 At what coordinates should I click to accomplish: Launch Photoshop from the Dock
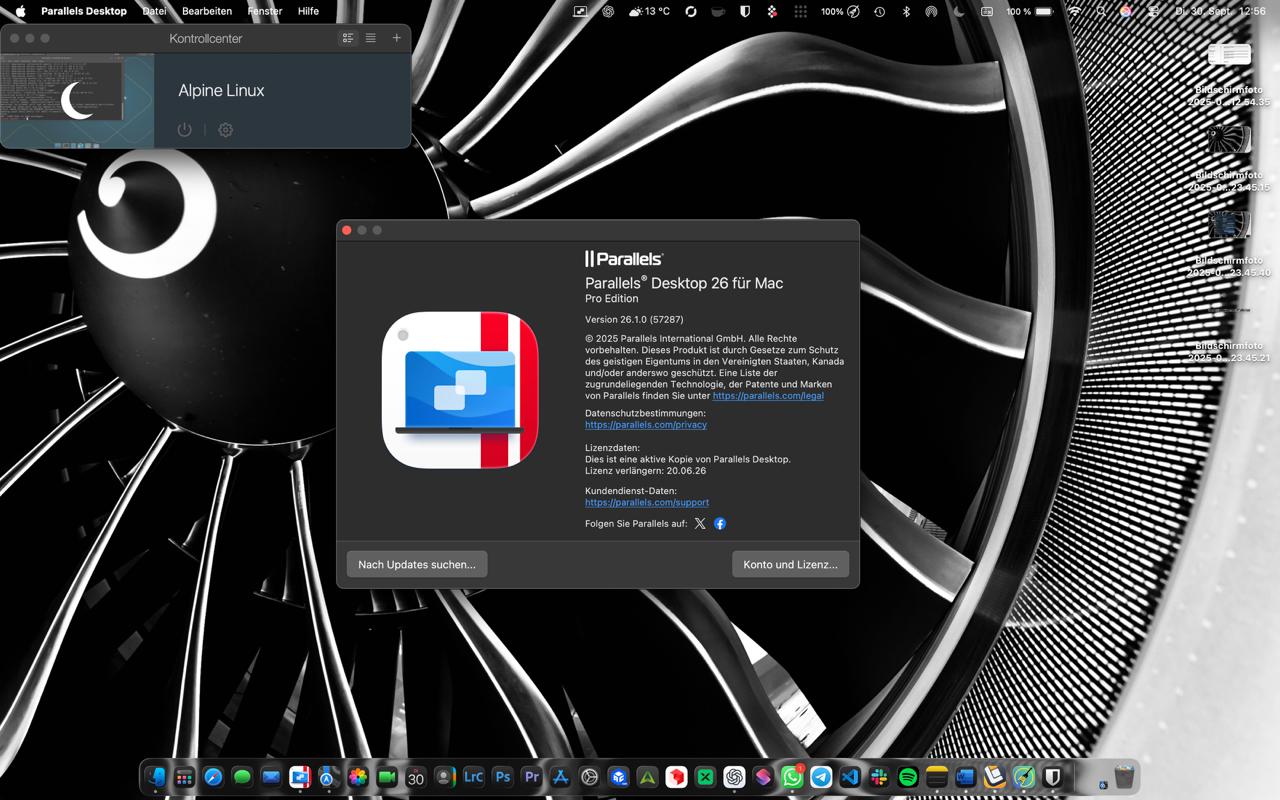coord(503,777)
